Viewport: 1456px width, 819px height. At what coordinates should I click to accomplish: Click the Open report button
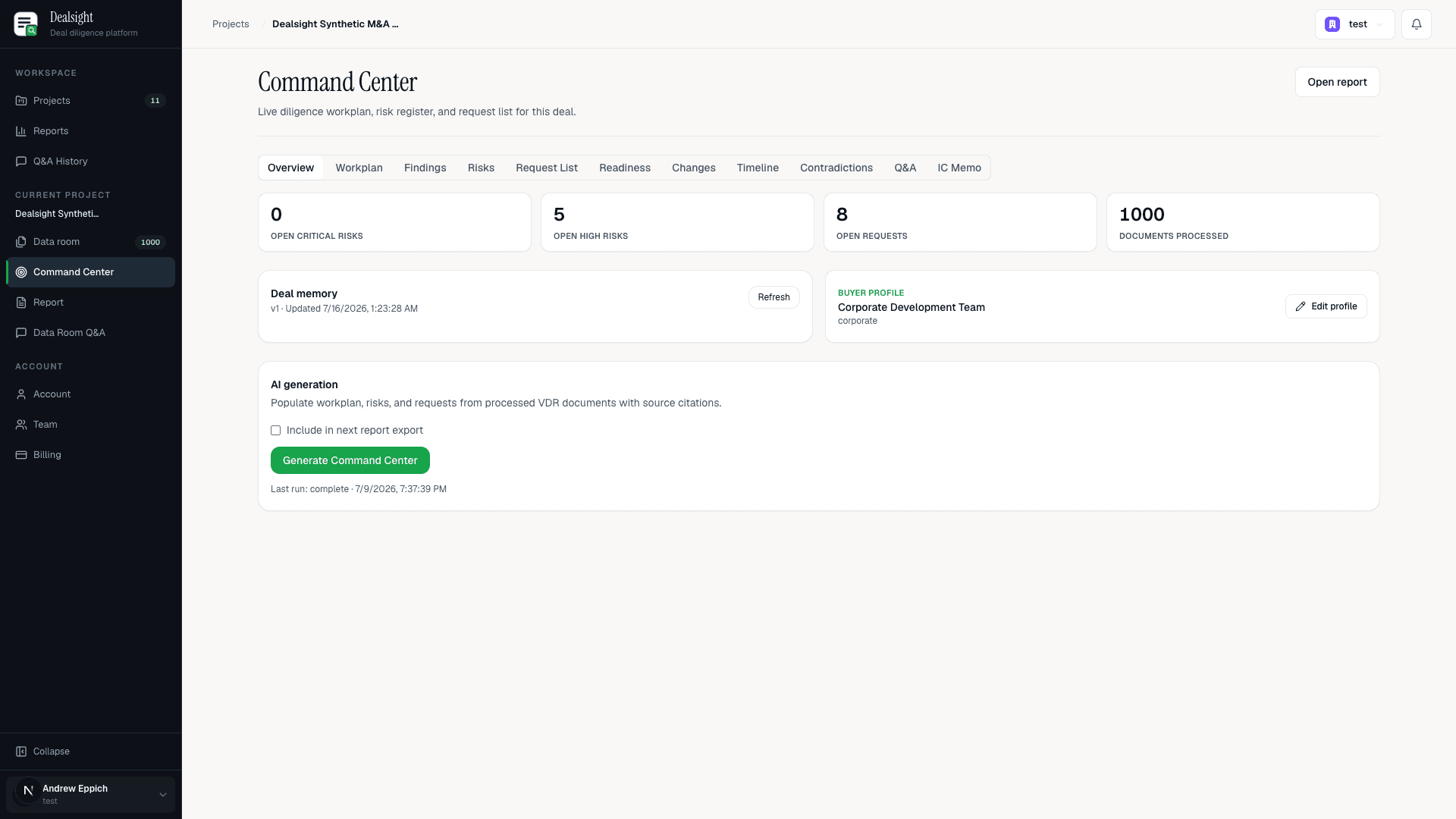click(x=1337, y=82)
